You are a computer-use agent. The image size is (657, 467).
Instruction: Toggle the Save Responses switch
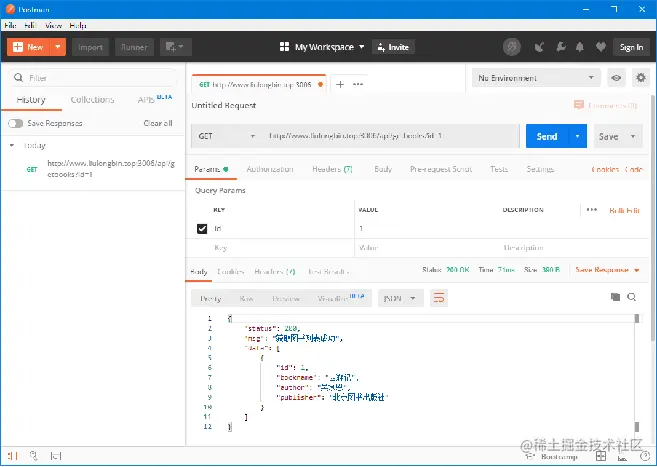click(x=16, y=123)
